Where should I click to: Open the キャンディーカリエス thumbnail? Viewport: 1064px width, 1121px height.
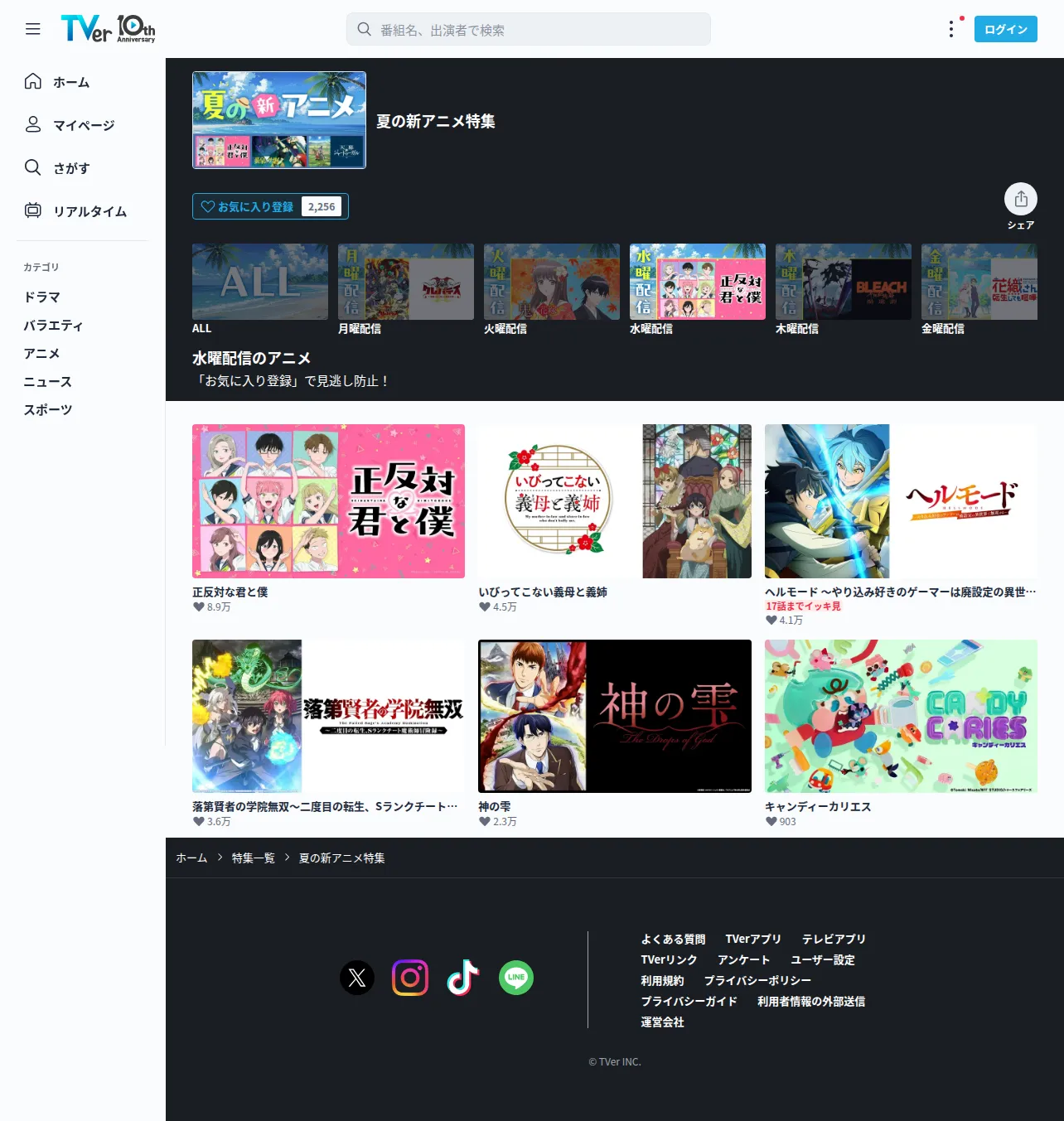901,716
